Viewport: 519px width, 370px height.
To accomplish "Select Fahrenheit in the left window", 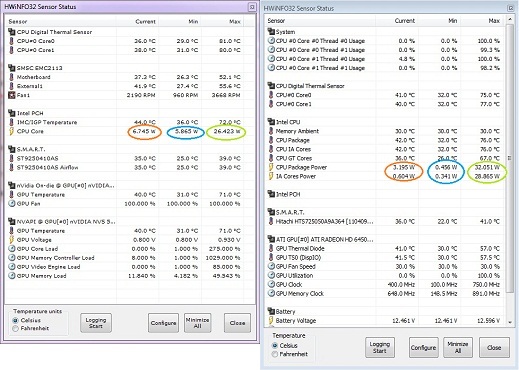I will (15, 328).
